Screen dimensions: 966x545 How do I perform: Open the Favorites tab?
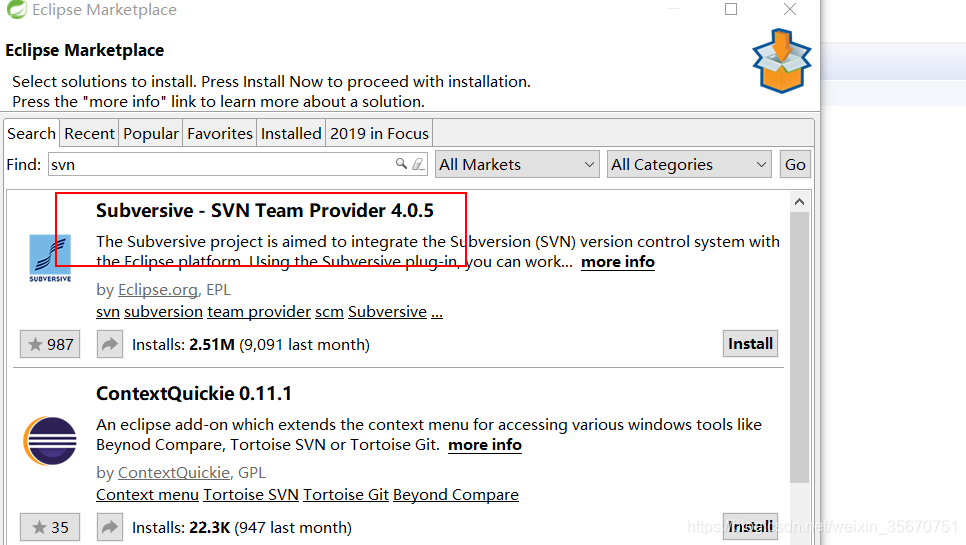tap(220, 134)
